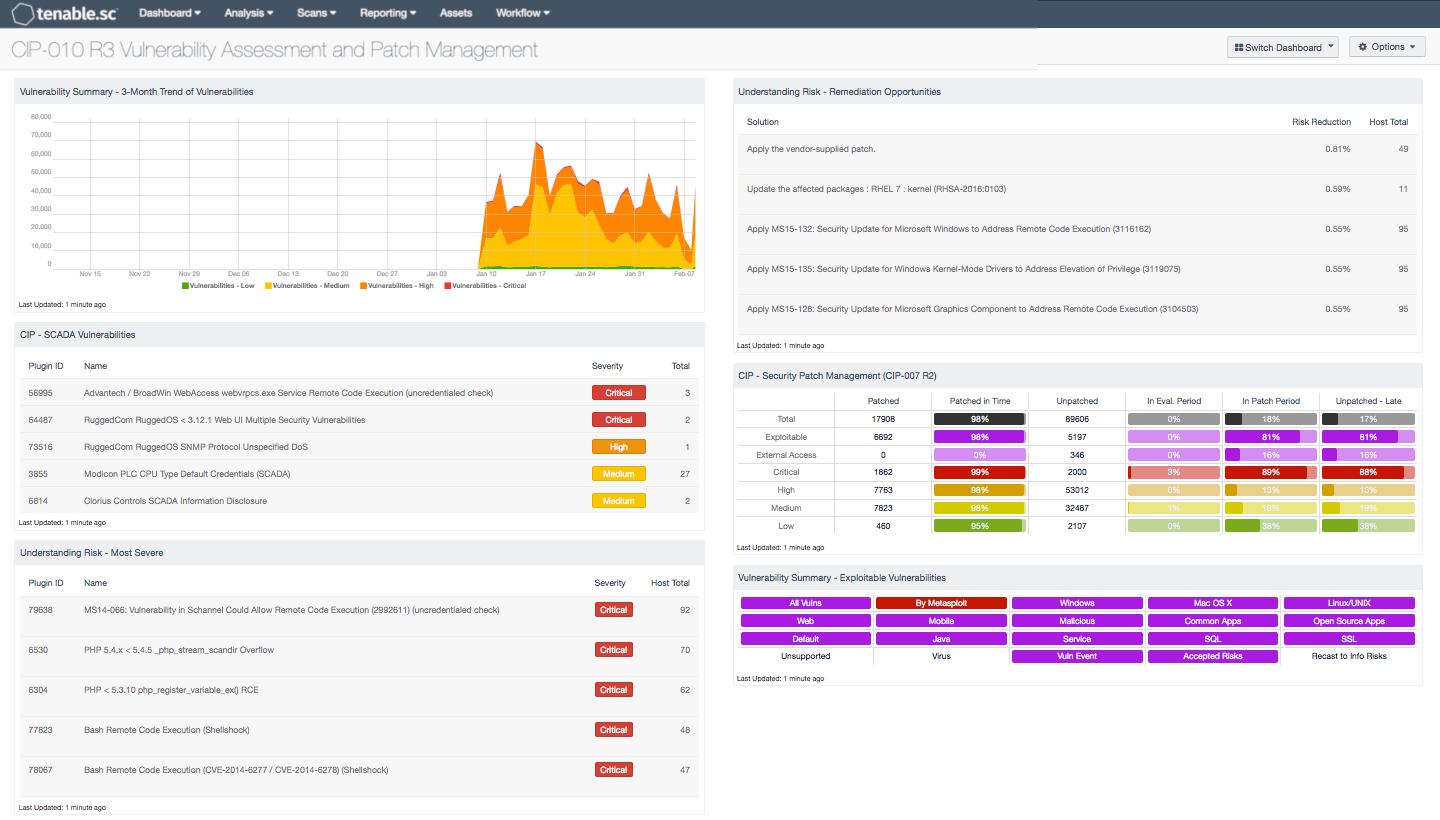Click Critical row In Patch Period 89% bar
Image resolution: width=1440 pixels, height=820 pixels.
pyautogui.click(x=1271, y=472)
